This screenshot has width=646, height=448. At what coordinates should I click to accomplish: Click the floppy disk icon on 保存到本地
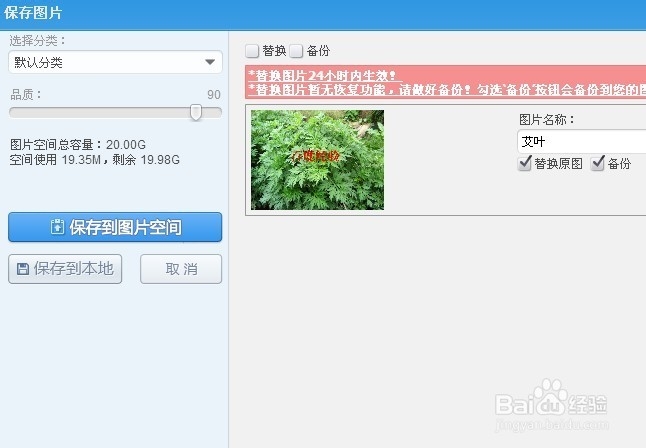23,269
